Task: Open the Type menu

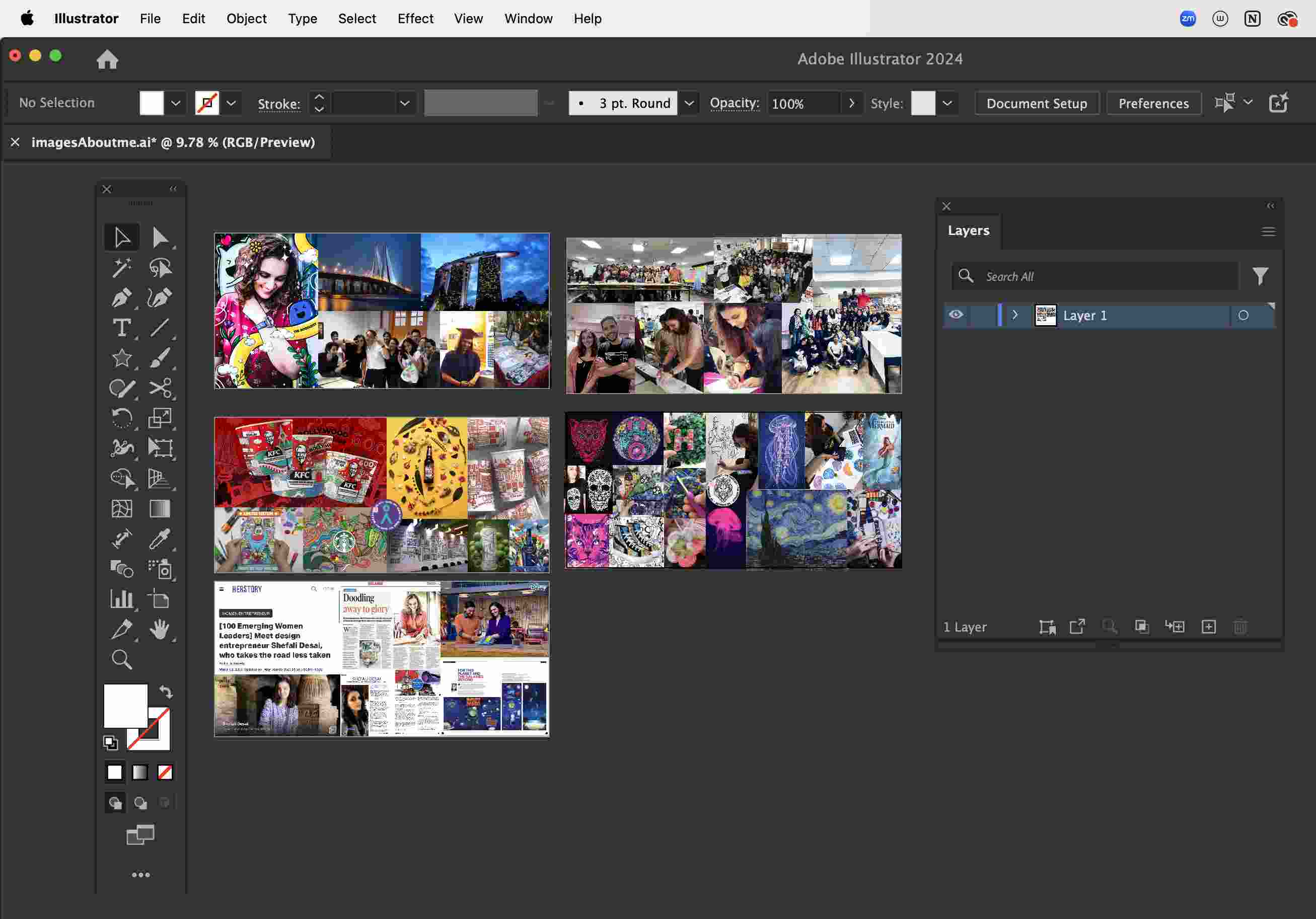Action: (x=302, y=18)
